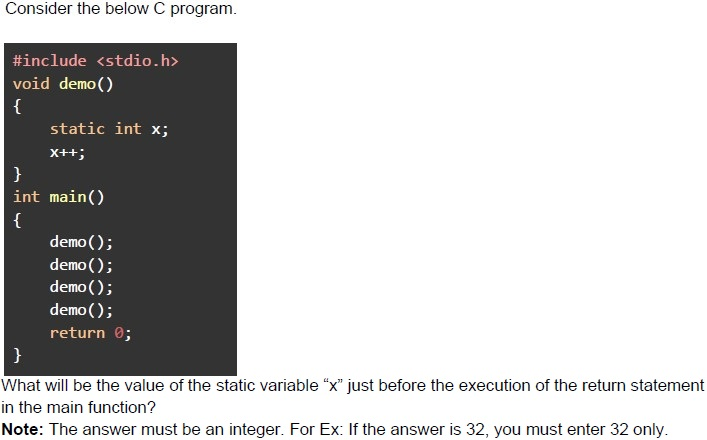707x440 pixels.
Task: Click the question text about static variable
Action: click(353, 386)
